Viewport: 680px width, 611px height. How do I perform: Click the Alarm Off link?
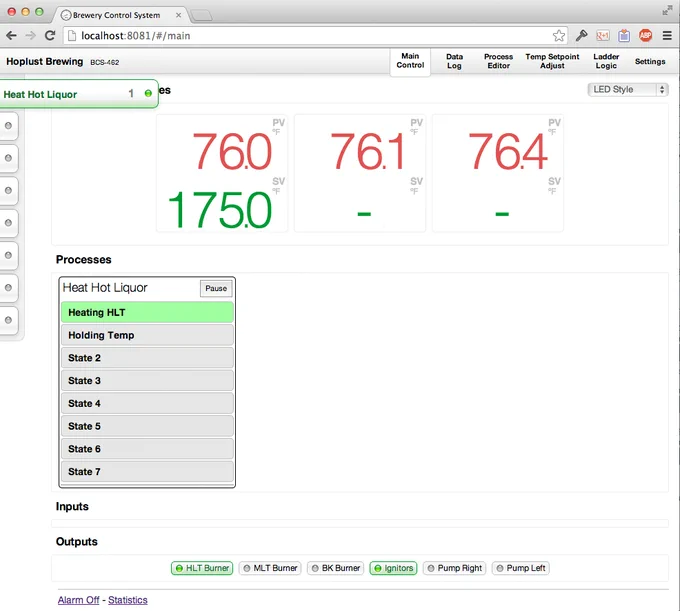tap(78, 600)
